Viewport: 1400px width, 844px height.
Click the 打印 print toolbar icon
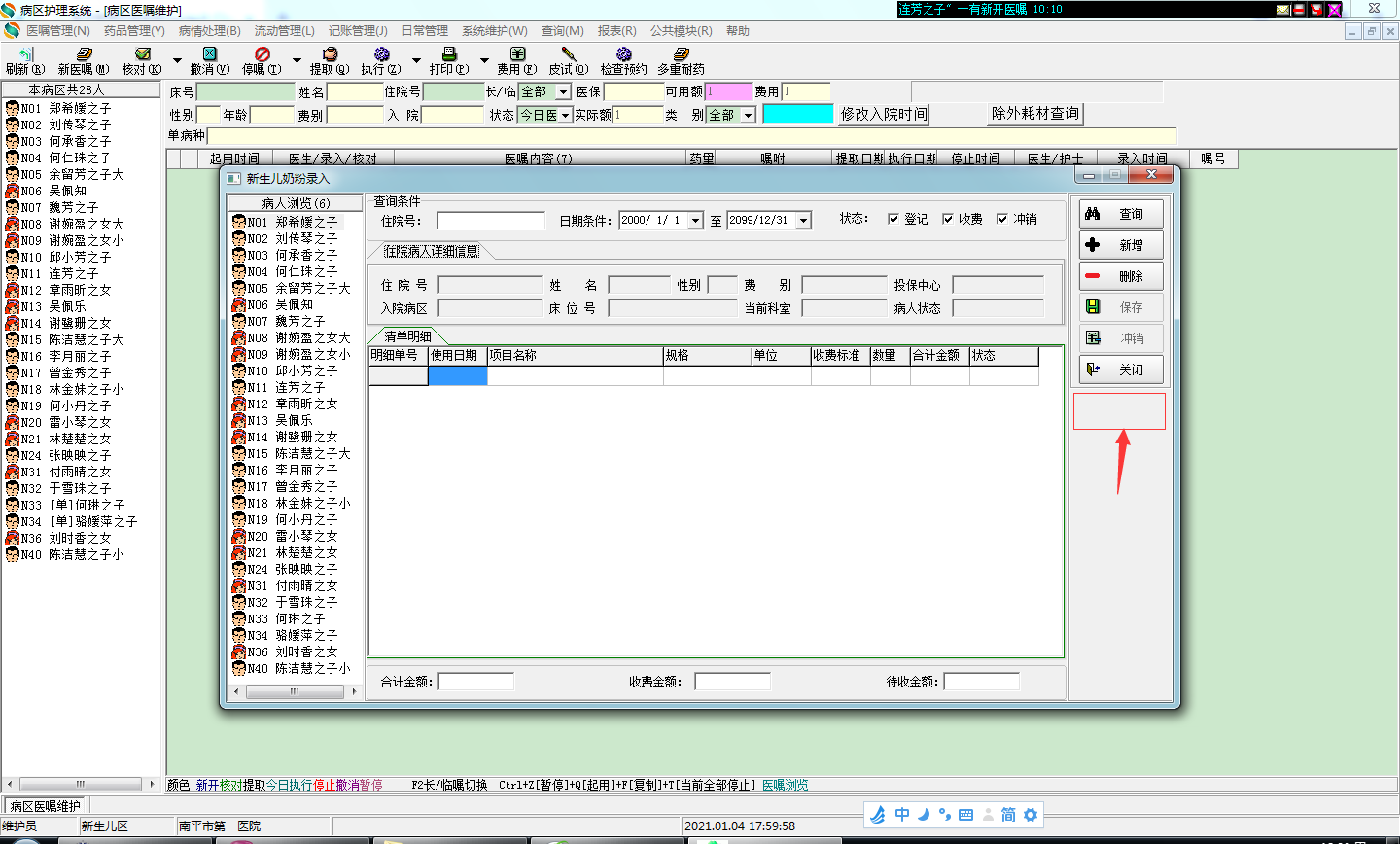pyautogui.click(x=448, y=55)
